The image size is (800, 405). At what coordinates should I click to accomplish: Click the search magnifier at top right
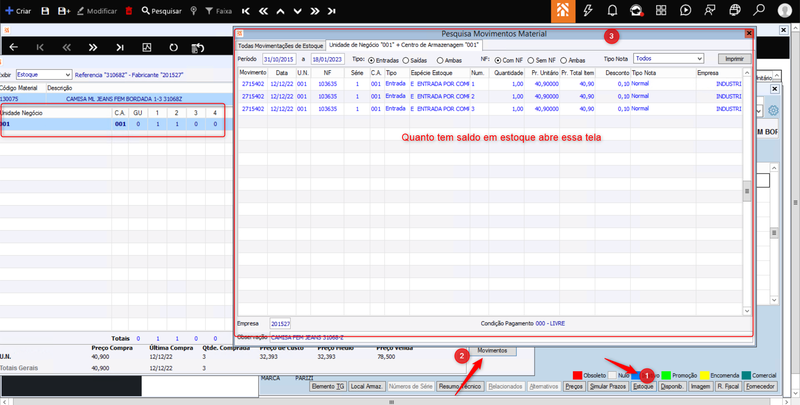[x=759, y=11]
